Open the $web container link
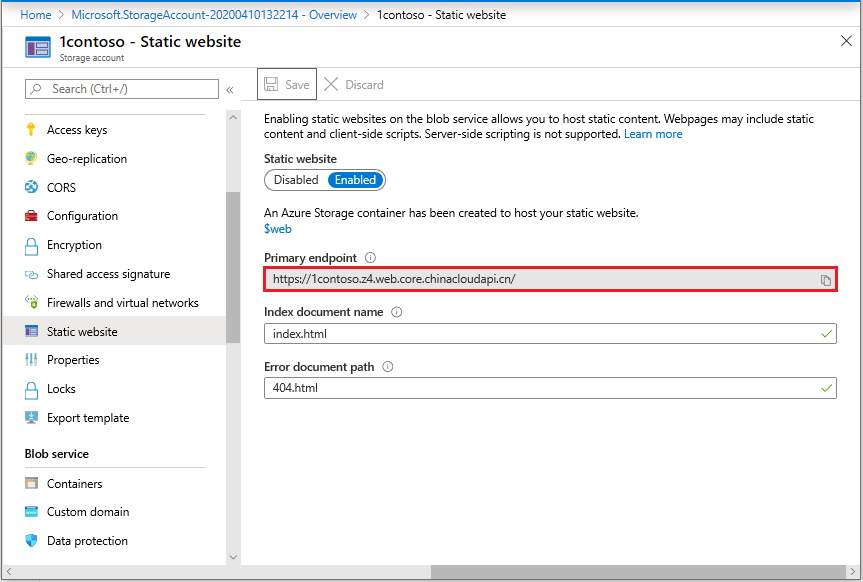The width and height of the screenshot is (863, 582). pyautogui.click(x=277, y=228)
